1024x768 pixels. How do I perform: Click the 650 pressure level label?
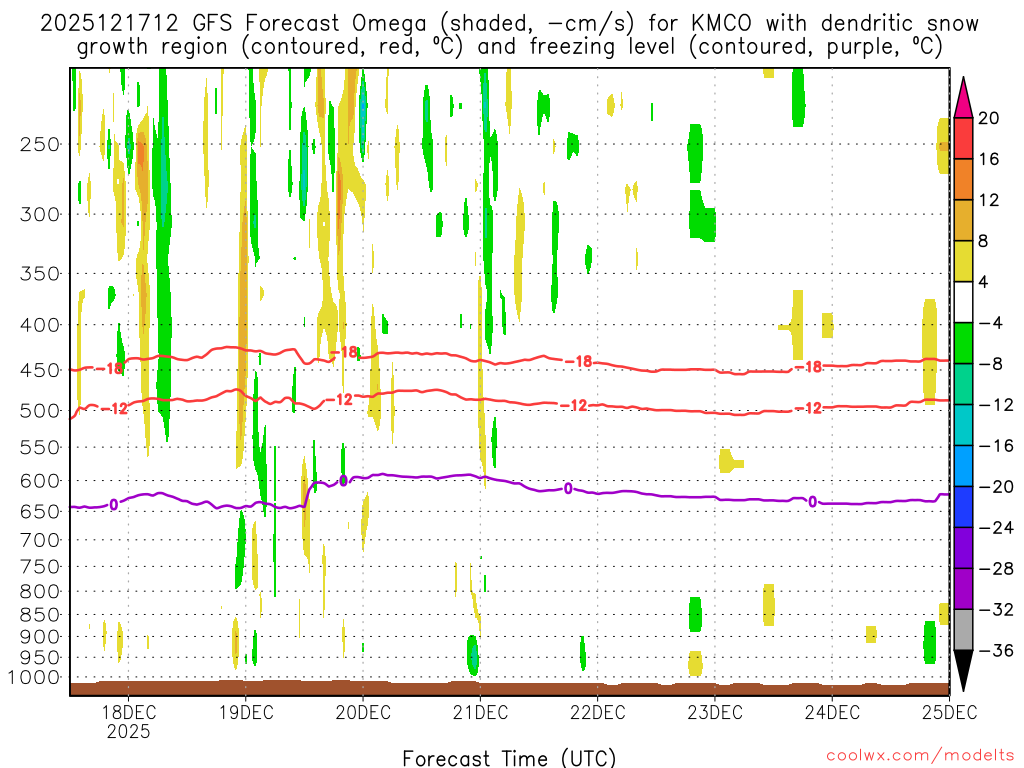[x=40, y=511]
